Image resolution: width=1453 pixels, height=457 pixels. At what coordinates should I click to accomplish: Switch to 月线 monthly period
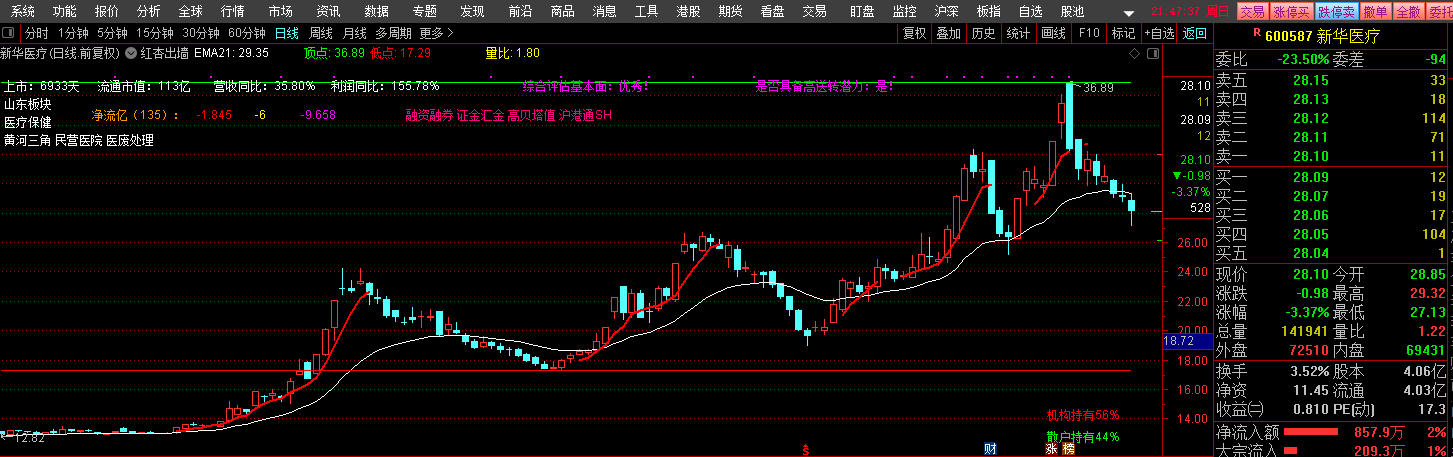[354, 33]
